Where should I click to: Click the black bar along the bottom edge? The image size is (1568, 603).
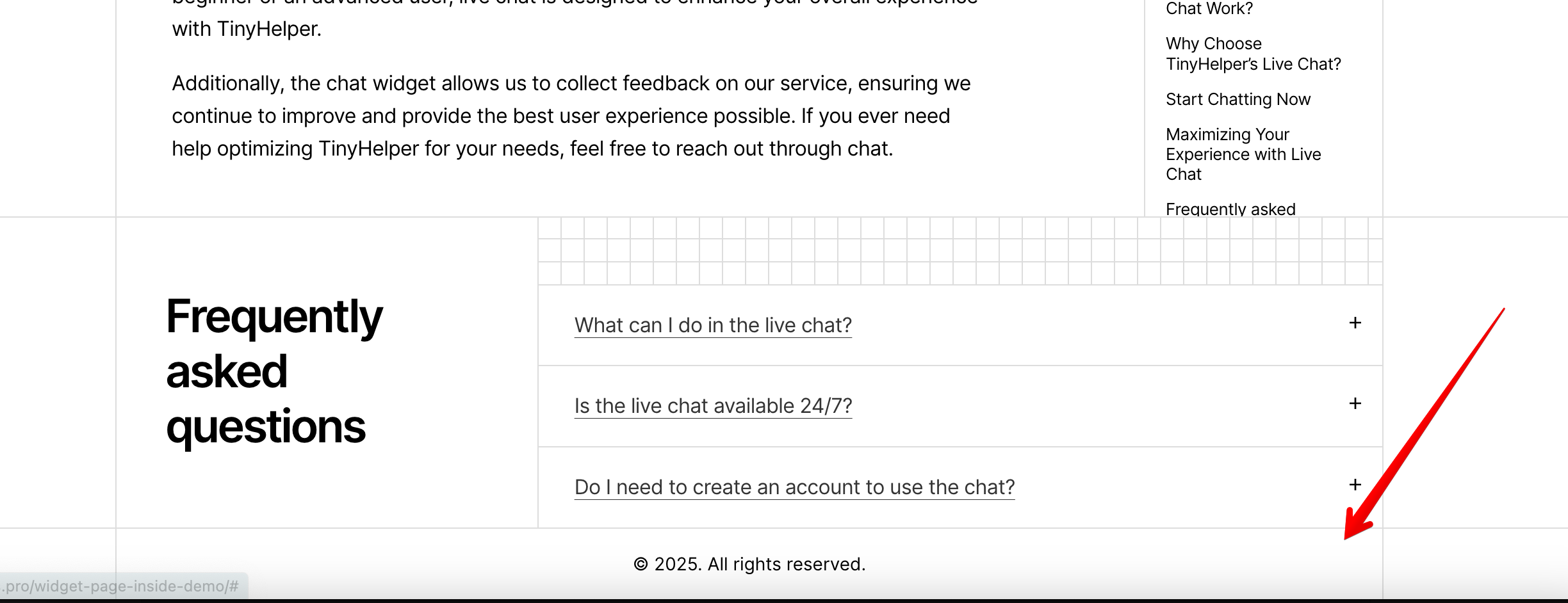784,600
